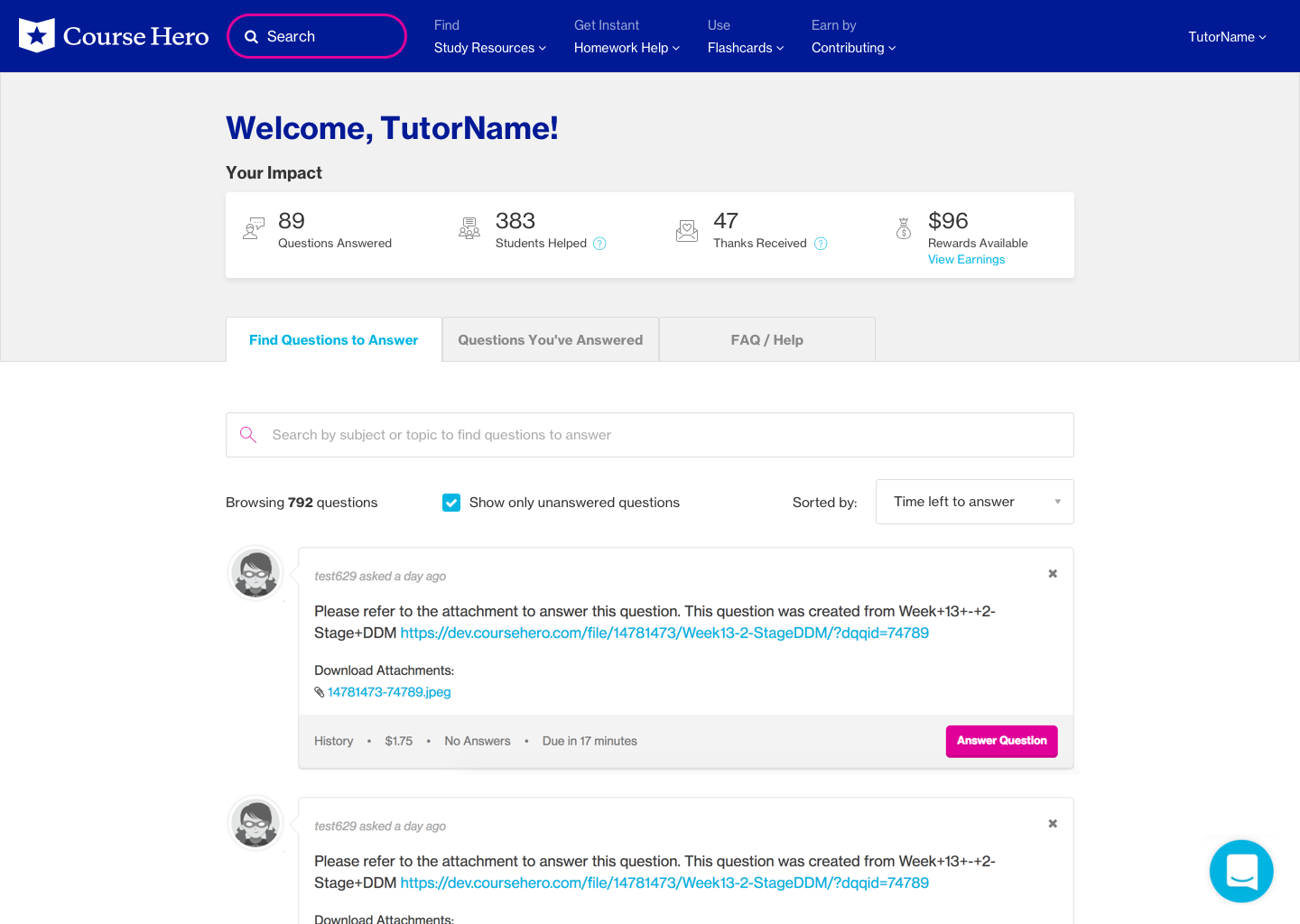Click second question's asker avatar
This screenshot has width=1300, height=924.
coord(256,823)
